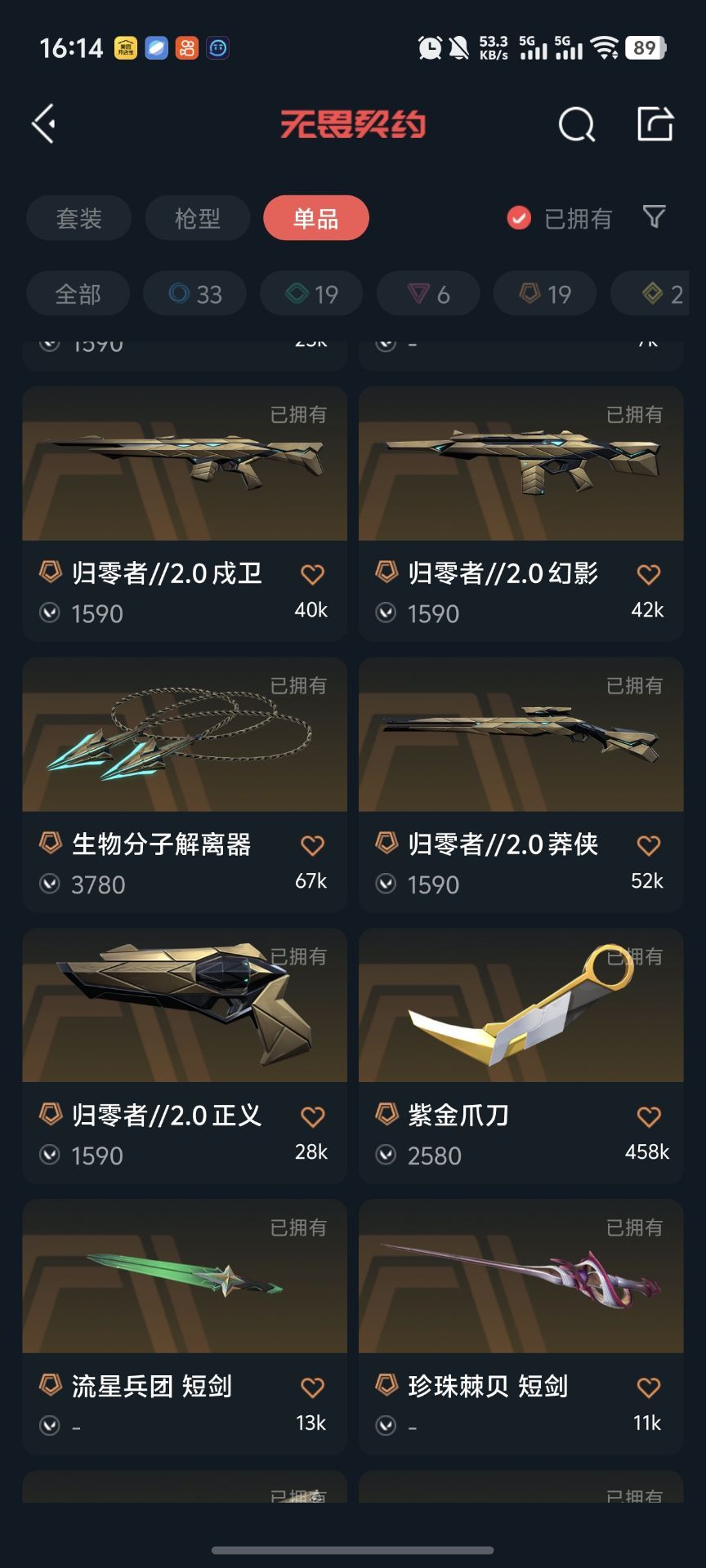The width and height of the screenshot is (706, 1568).
Task: Open the search magnifier icon
Action: click(576, 124)
